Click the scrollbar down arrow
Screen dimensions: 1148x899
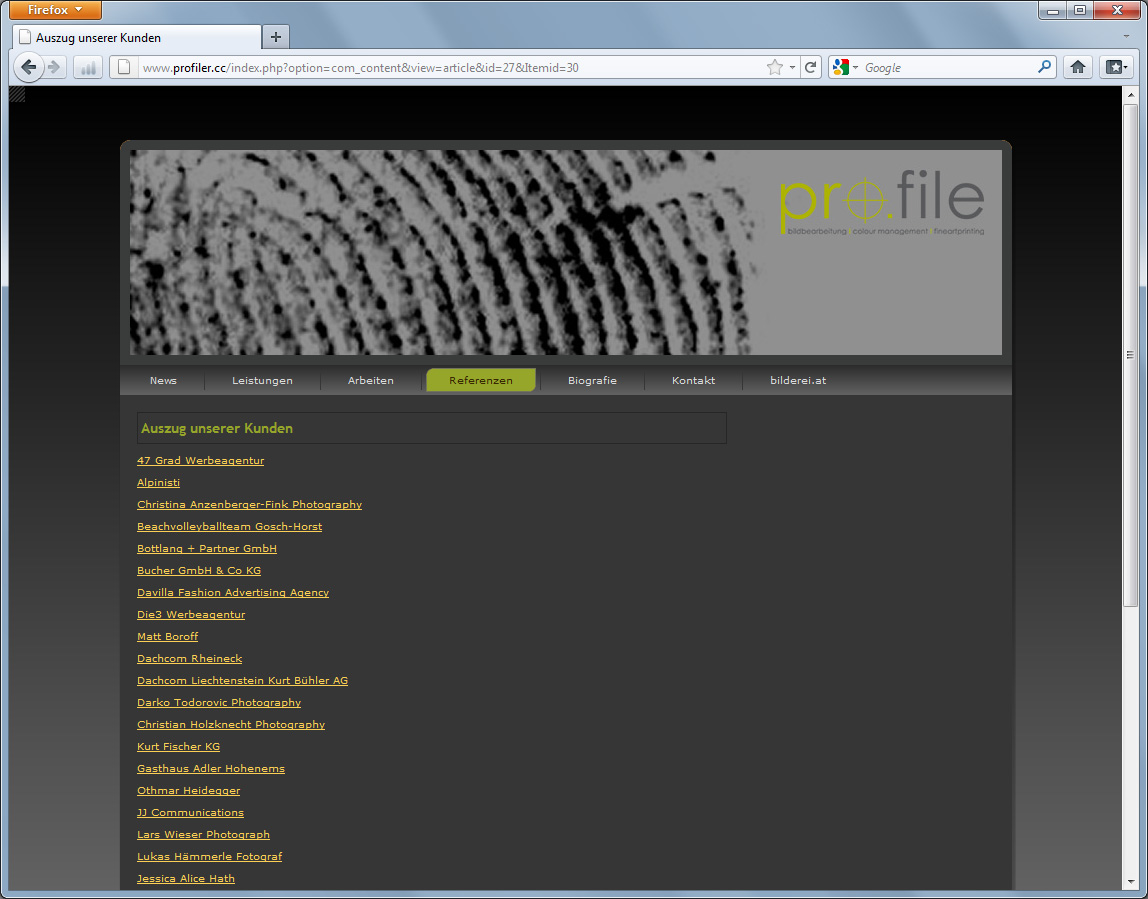[x=1130, y=881]
